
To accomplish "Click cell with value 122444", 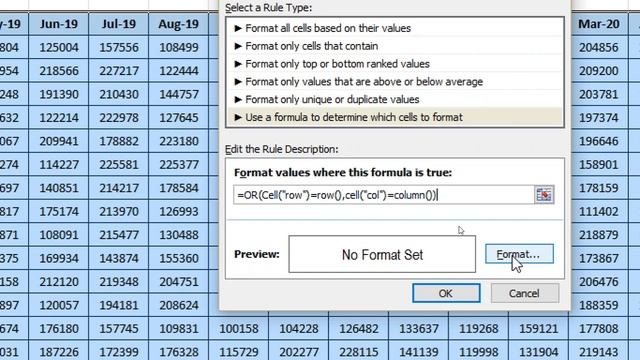I will [x=179, y=71].
